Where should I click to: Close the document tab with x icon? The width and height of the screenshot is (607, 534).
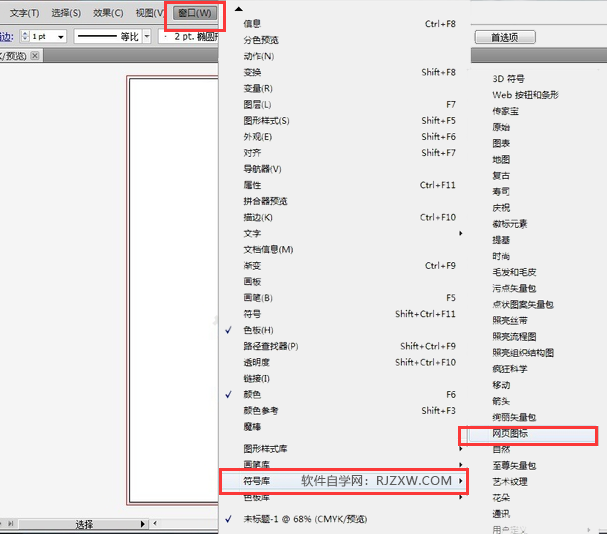click(35, 56)
